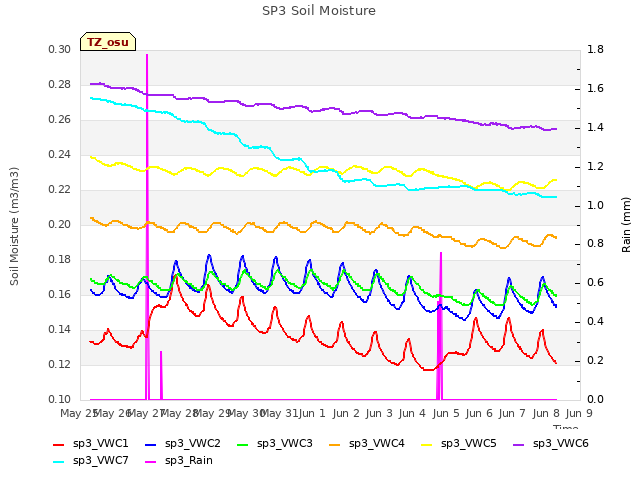The image size is (640, 480).
Task: Click the 0.16 left axis tick label
Action: point(60,295)
